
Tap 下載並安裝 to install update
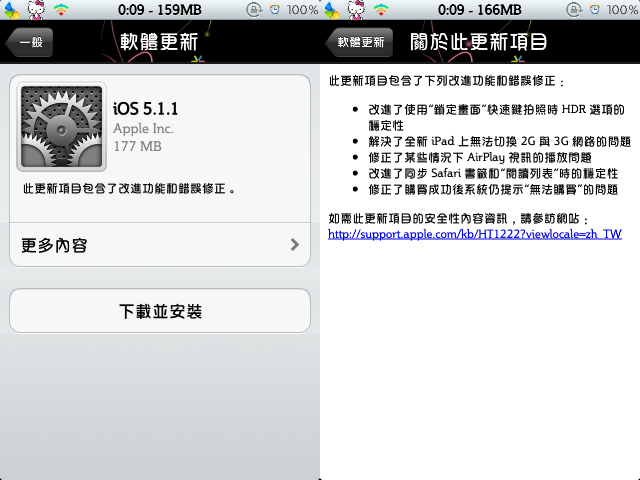click(160, 311)
